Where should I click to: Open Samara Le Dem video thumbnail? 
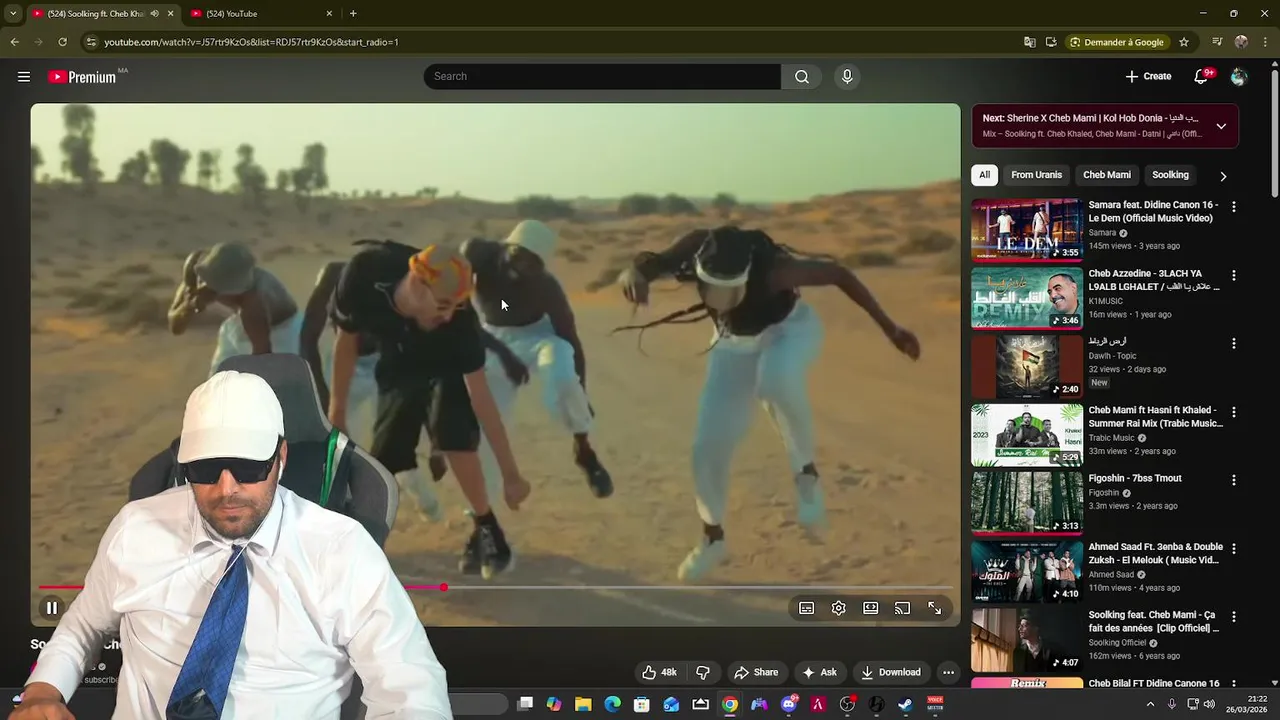coord(1026,229)
